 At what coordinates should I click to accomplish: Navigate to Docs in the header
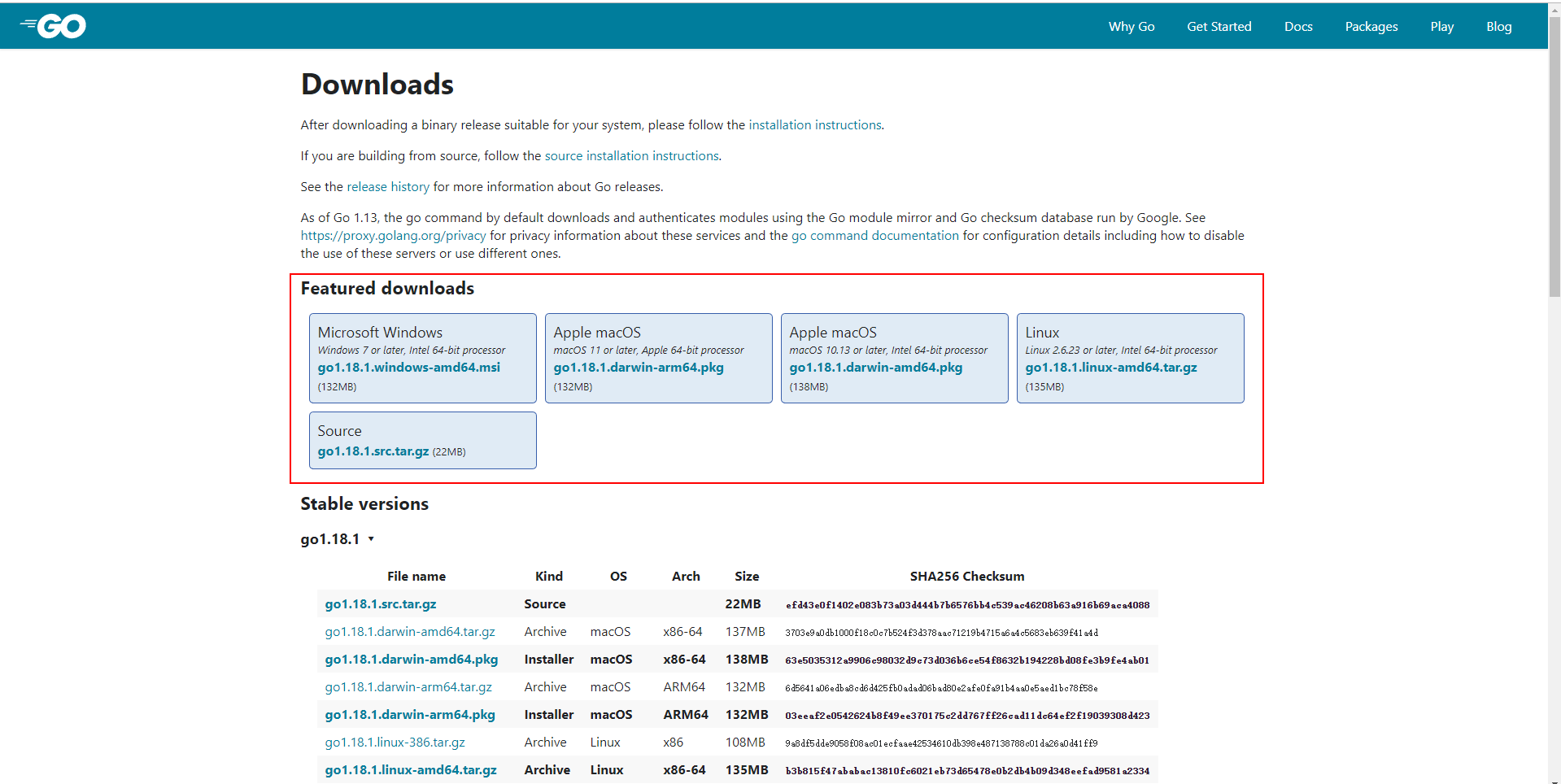(x=1297, y=27)
